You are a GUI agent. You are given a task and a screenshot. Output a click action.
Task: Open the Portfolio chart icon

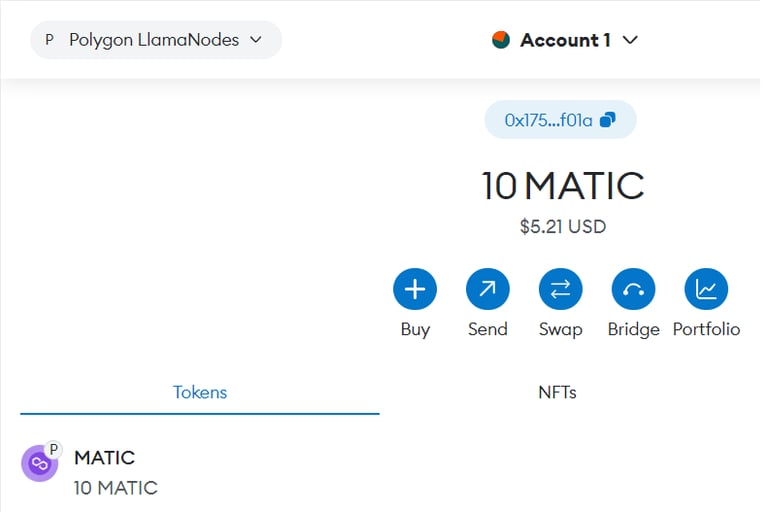pyautogui.click(x=706, y=289)
